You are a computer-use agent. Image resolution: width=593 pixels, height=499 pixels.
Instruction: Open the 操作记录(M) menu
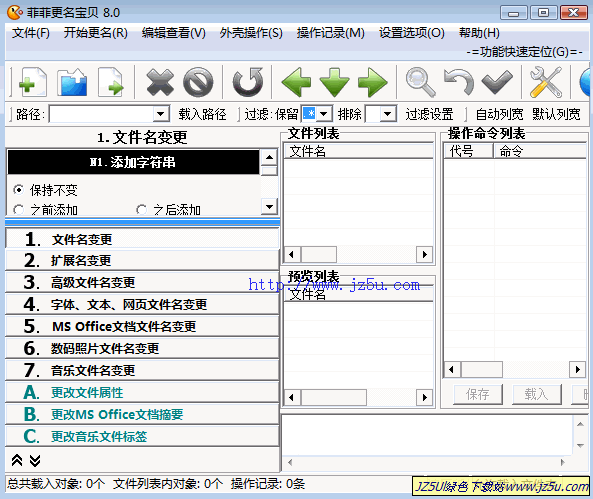coord(331,33)
